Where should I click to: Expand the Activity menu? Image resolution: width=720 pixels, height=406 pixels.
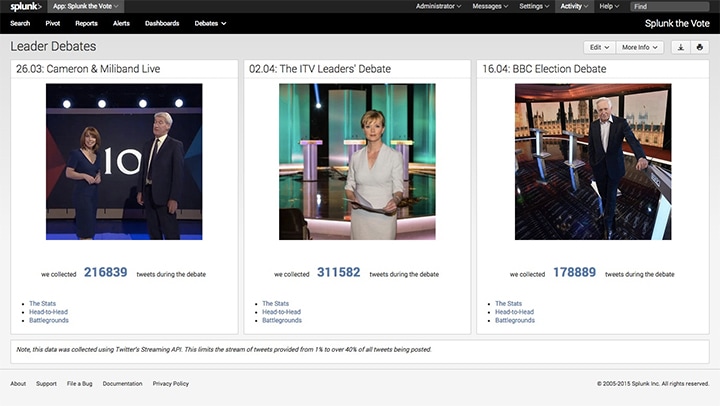pos(574,6)
